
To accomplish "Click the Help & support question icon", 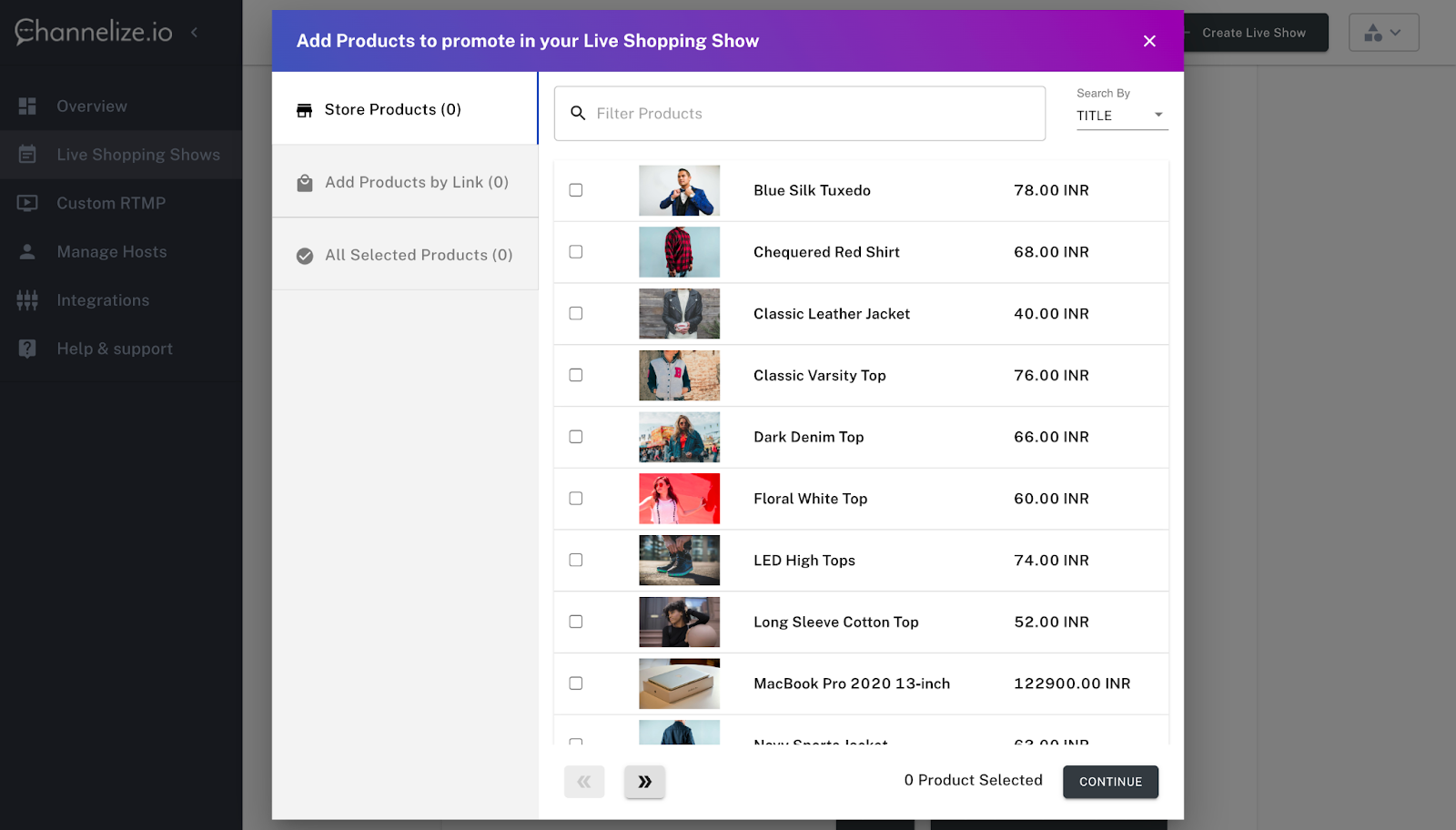I will click(x=27, y=349).
